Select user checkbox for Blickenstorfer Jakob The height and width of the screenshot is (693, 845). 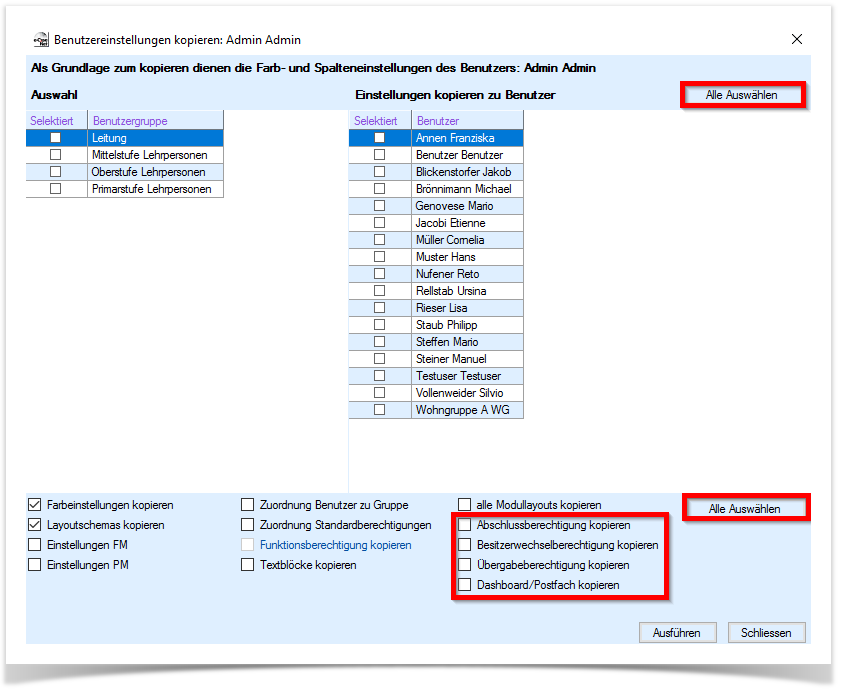tap(379, 172)
